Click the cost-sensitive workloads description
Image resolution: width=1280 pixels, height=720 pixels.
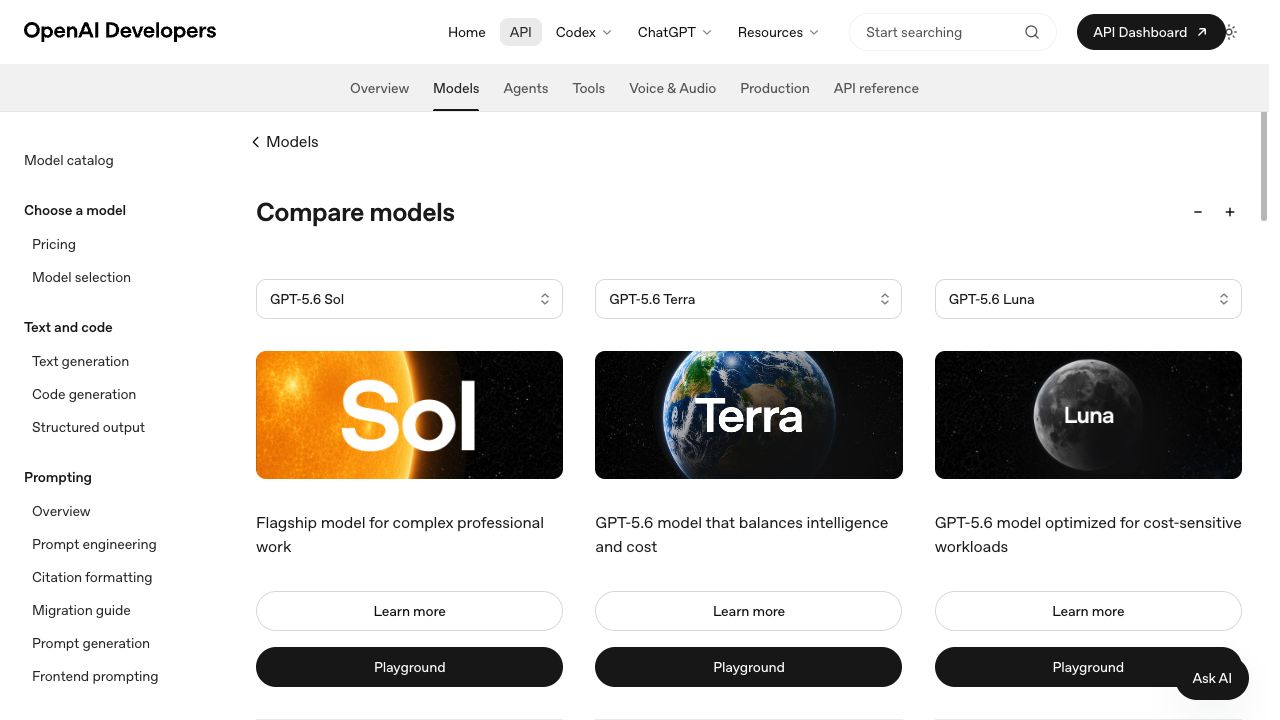pos(1088,534)
